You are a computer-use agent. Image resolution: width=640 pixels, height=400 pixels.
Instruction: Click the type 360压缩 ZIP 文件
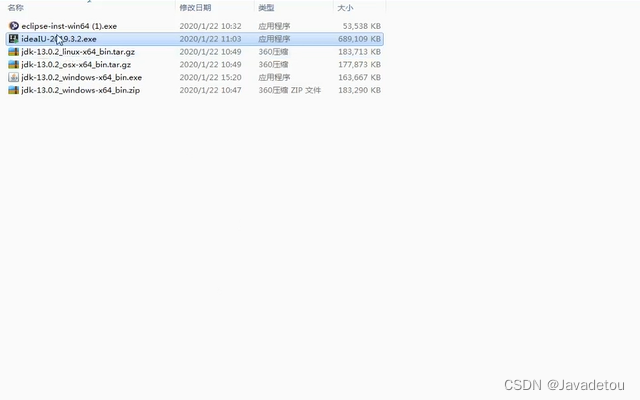pos(289,90)
